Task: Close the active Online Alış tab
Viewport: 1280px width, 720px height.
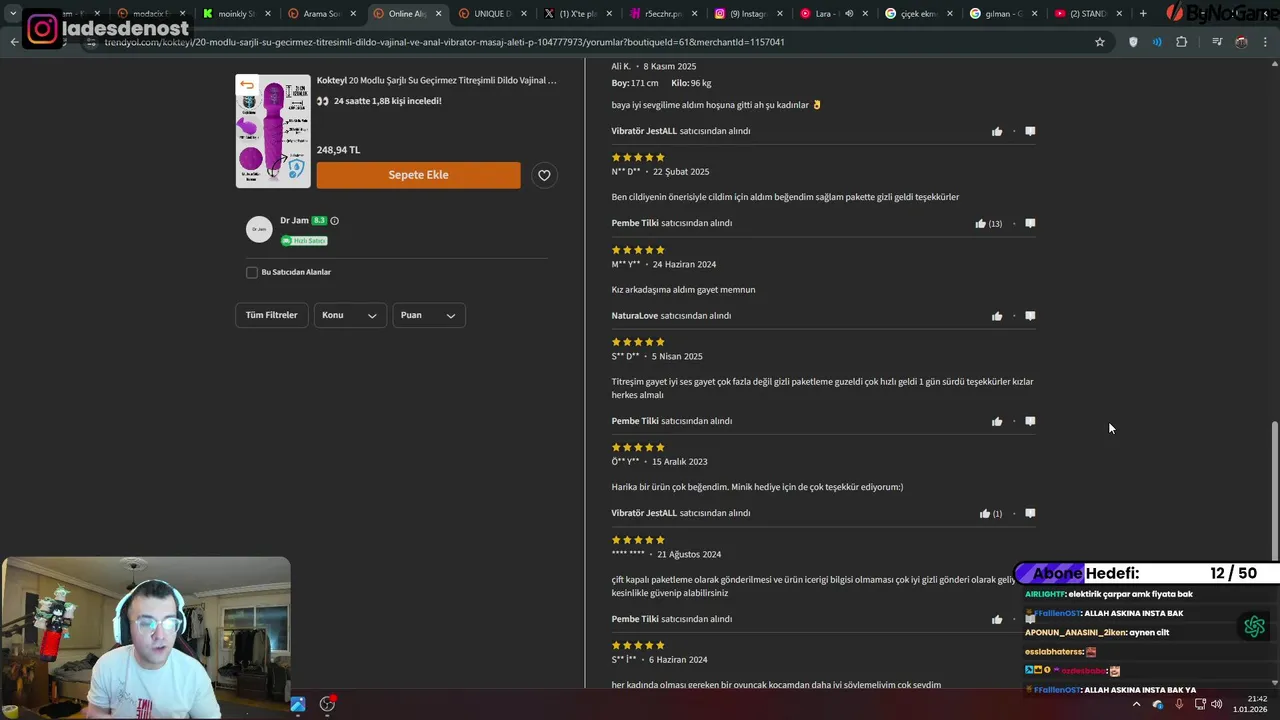Action: click(x=438, y=14)
